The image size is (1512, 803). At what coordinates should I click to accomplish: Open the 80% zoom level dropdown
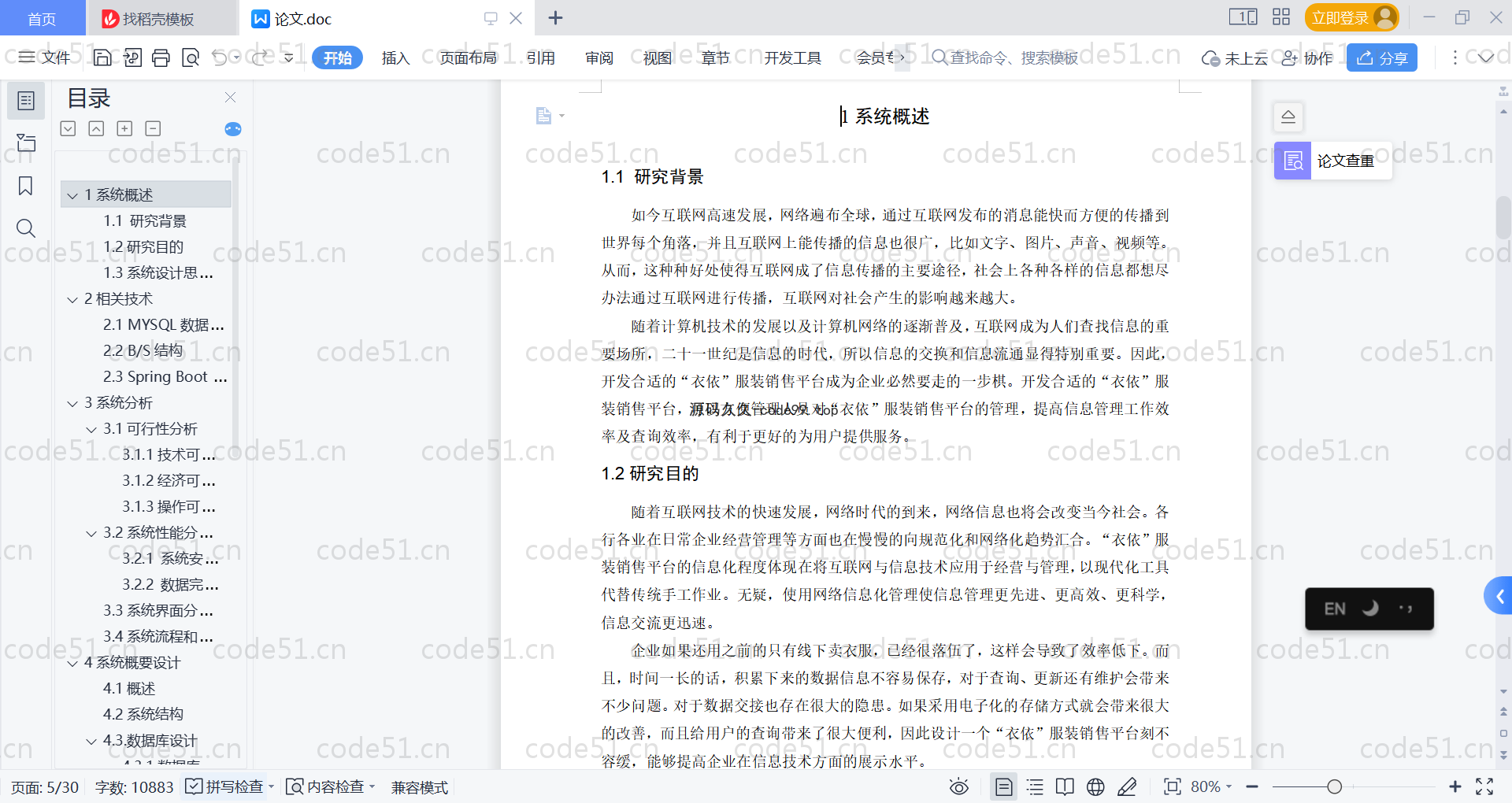point(1211,786)
